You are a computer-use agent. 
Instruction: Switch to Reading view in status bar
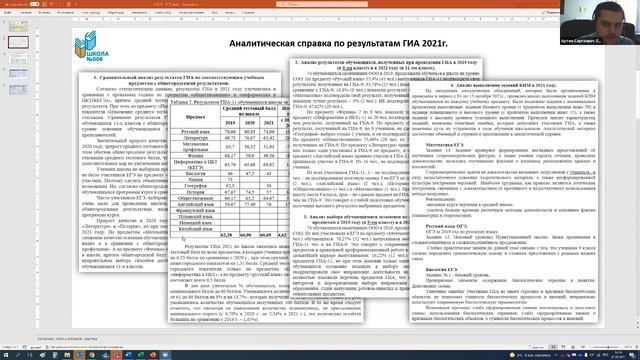(x=573, y=347)
